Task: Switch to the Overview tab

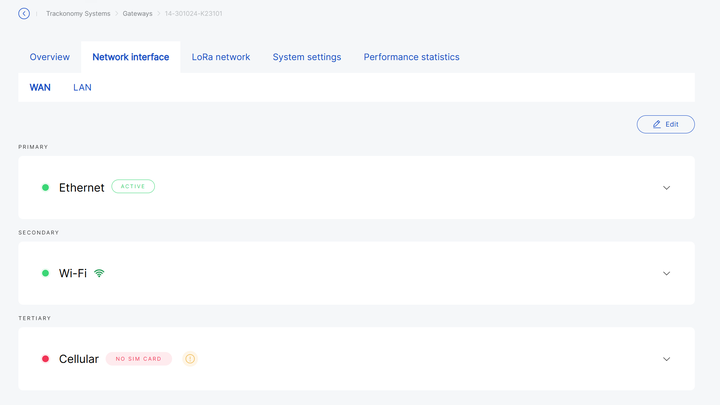Action: pos(50,57)
